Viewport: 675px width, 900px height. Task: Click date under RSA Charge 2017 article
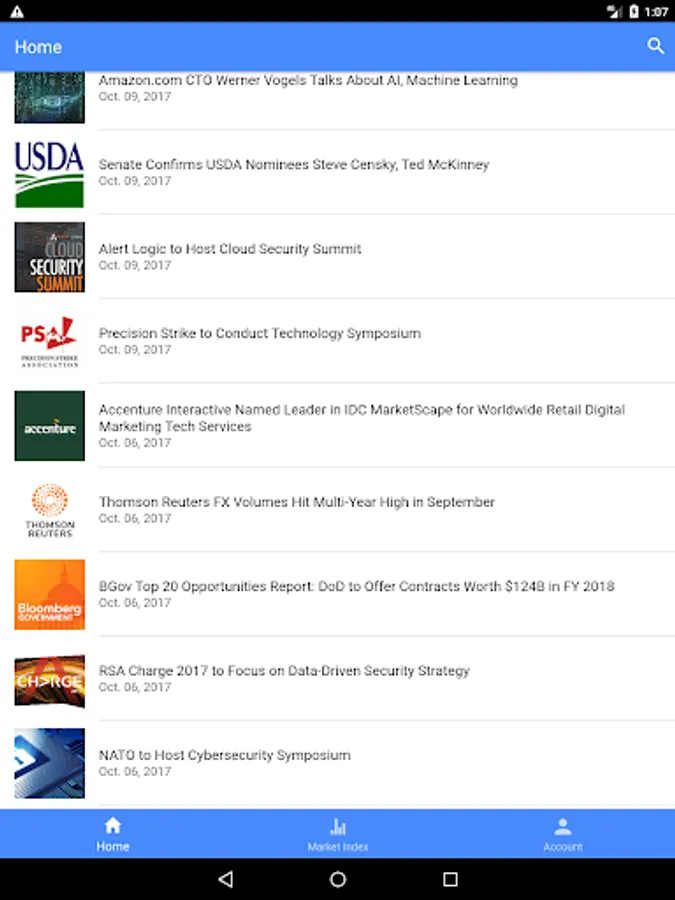[135, 687]
